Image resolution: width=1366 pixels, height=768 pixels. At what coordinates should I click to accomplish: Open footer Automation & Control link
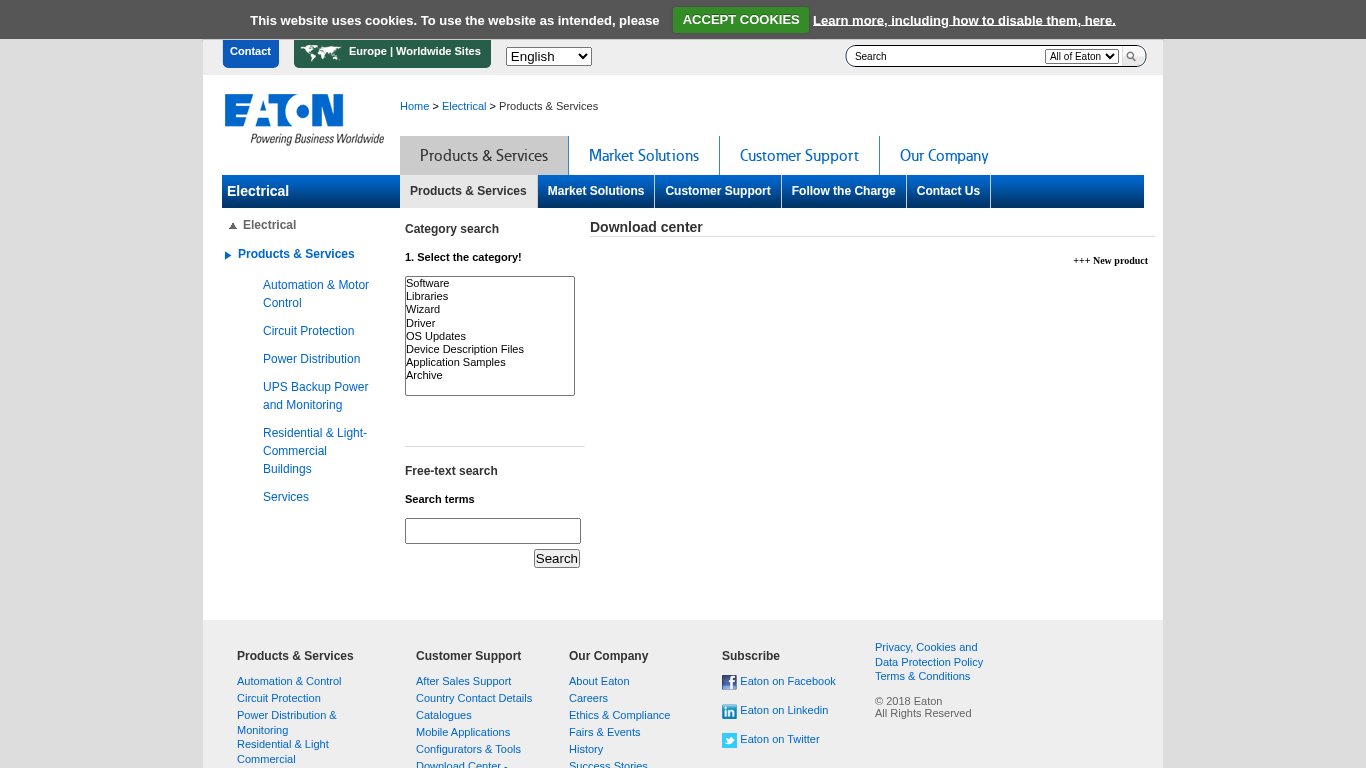pyautogui.click(x=289, y=681)
